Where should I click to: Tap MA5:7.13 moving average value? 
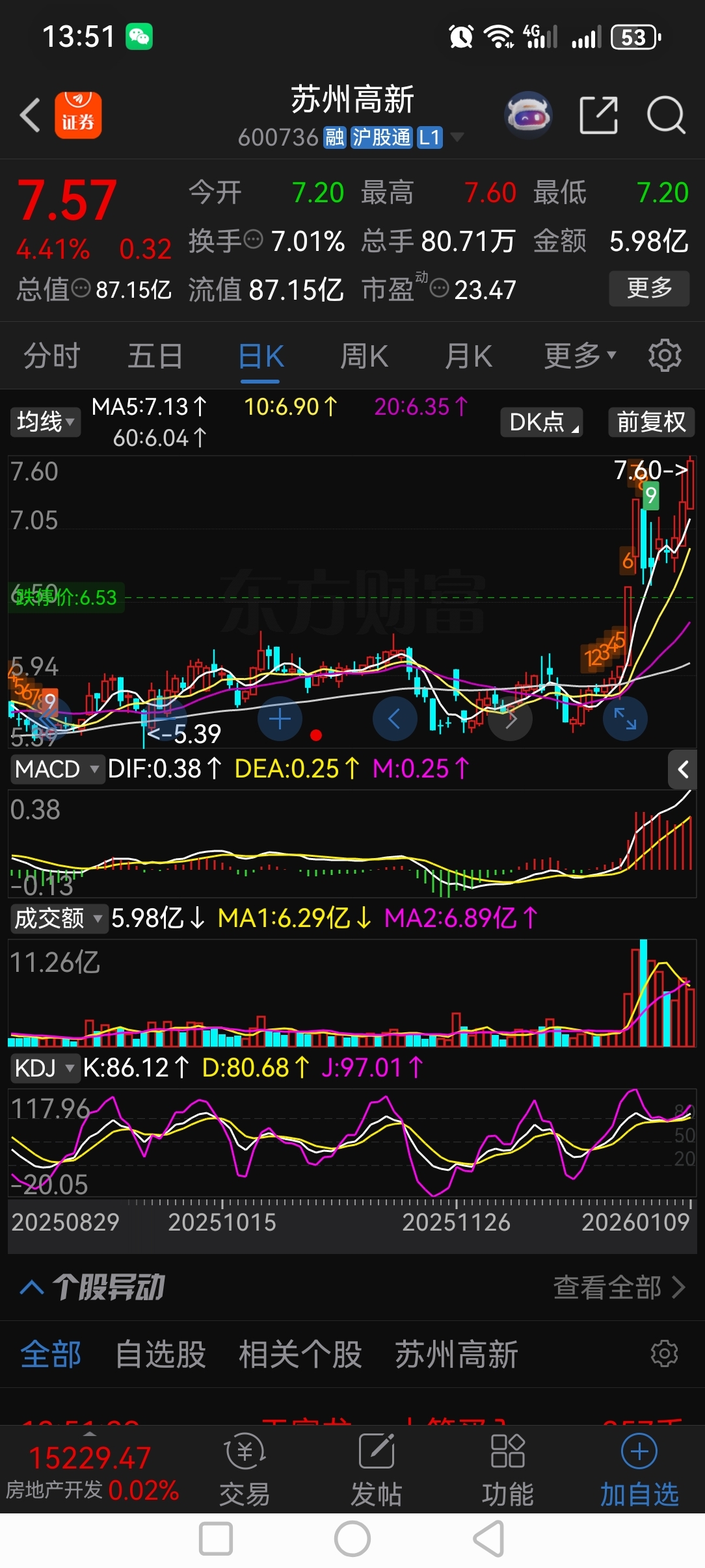[x=149, y=407]
